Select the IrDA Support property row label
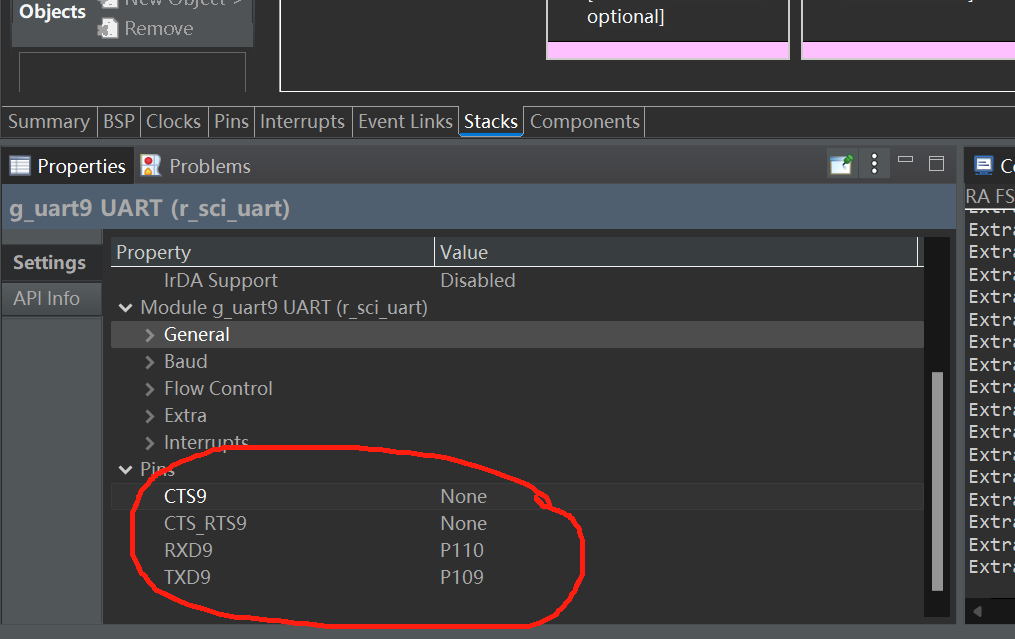The height and width of the screenshot is (639, 1015). click(x=221, y=280)
